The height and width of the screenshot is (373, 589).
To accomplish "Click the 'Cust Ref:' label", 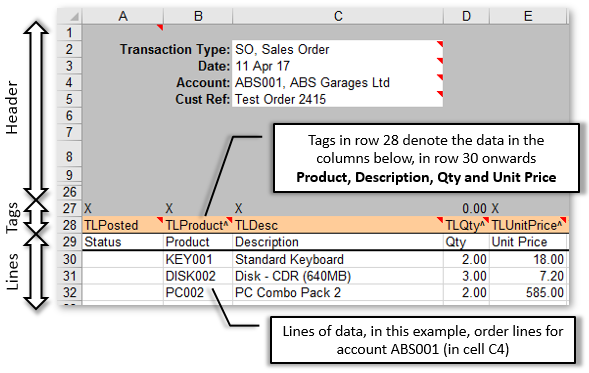I will pyautogui.click(x=202, y=99).
